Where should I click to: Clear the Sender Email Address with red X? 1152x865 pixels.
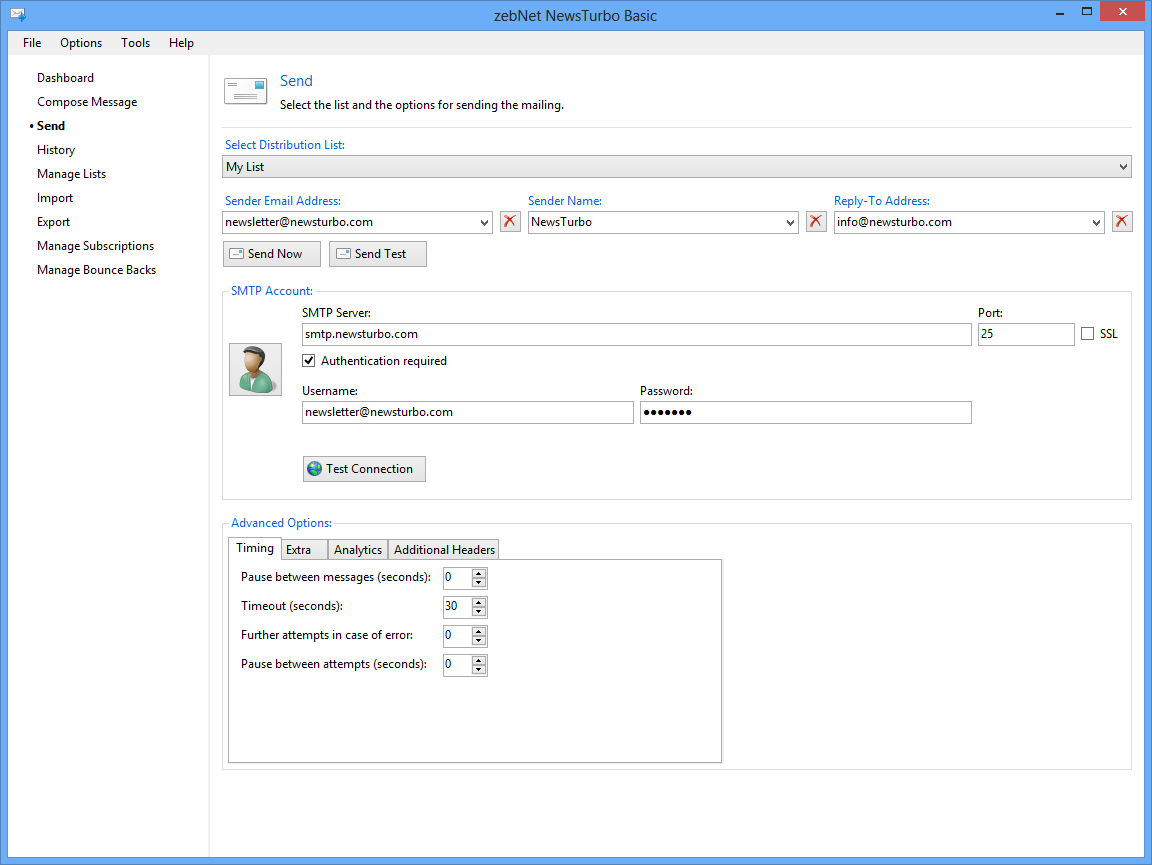[510, 221]
